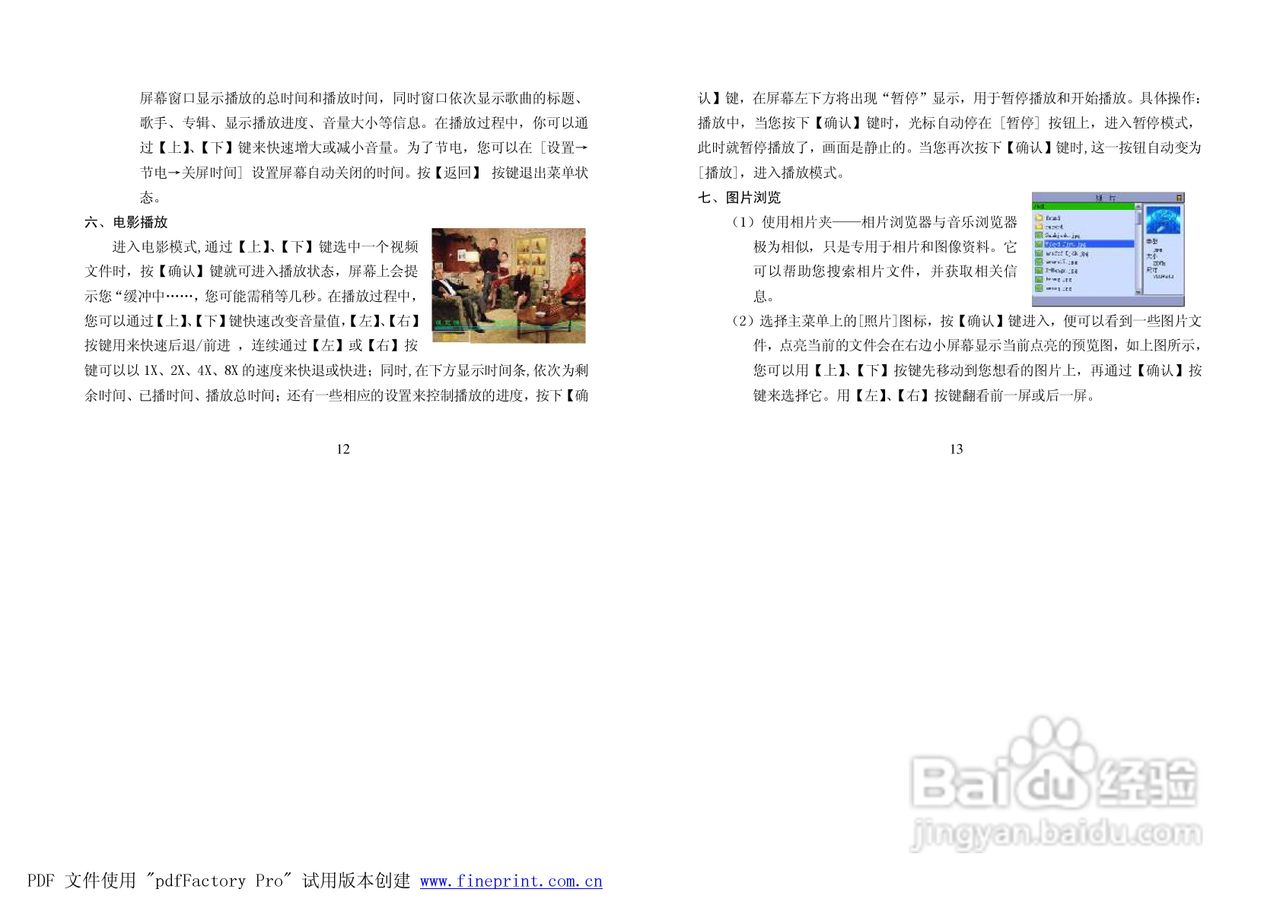The width and height of the screenshot is (1280, 905).
Task: Click page number 12
Action: click(x=343, y=449)
